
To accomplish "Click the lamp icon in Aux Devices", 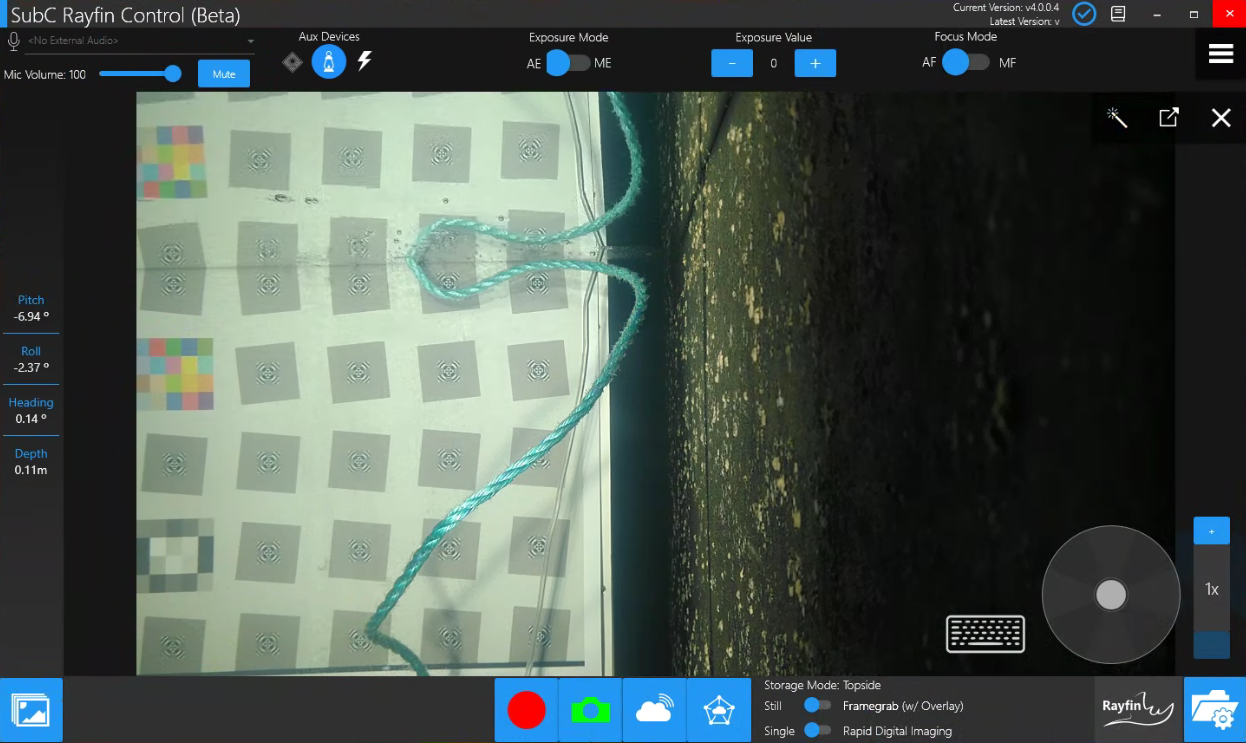I will [329, 62].
